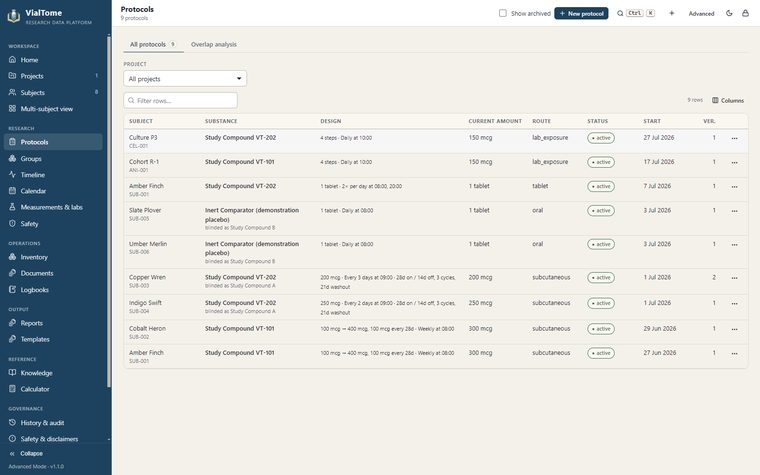Open Home in the sidebar
The height and width of the screenshot is (475, 760).
53,60
